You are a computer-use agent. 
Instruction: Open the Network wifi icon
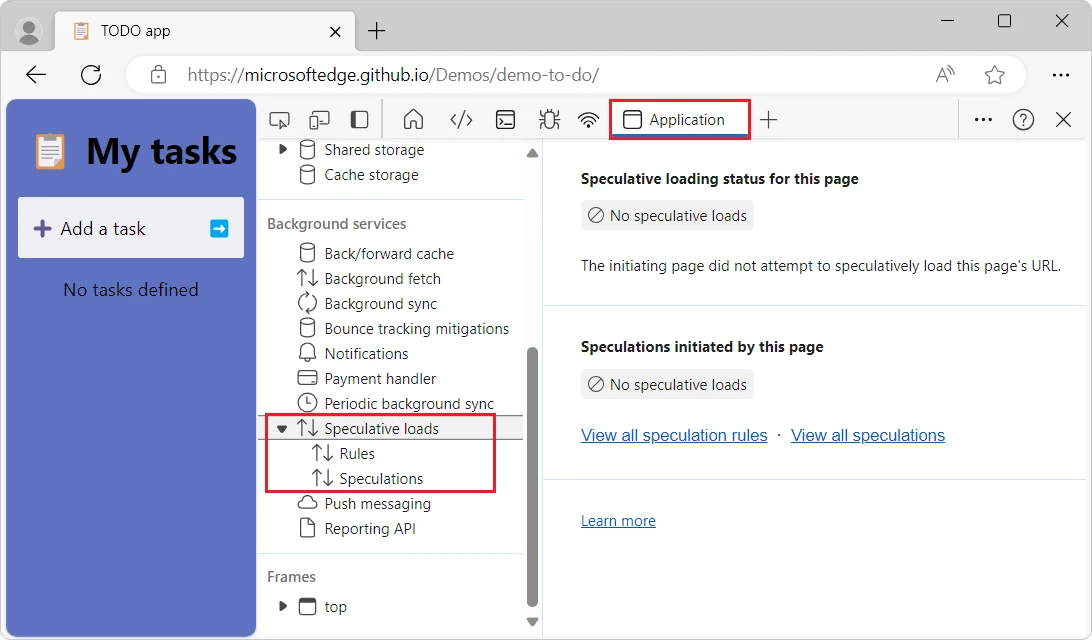pos(588,120)
